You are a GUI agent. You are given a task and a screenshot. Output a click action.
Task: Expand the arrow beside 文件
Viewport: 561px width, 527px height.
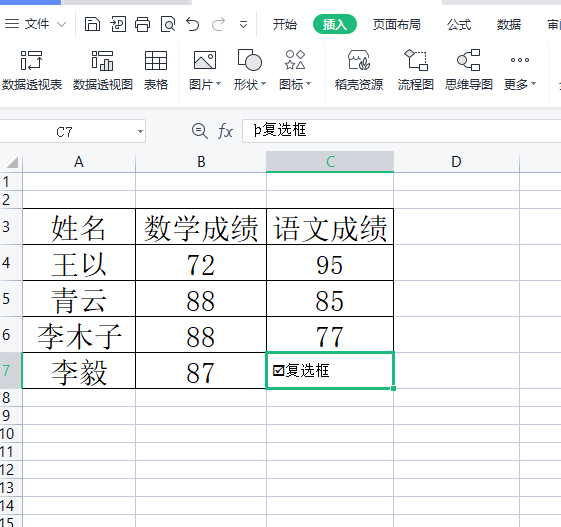pyautogui.click(x=62, y=25)
